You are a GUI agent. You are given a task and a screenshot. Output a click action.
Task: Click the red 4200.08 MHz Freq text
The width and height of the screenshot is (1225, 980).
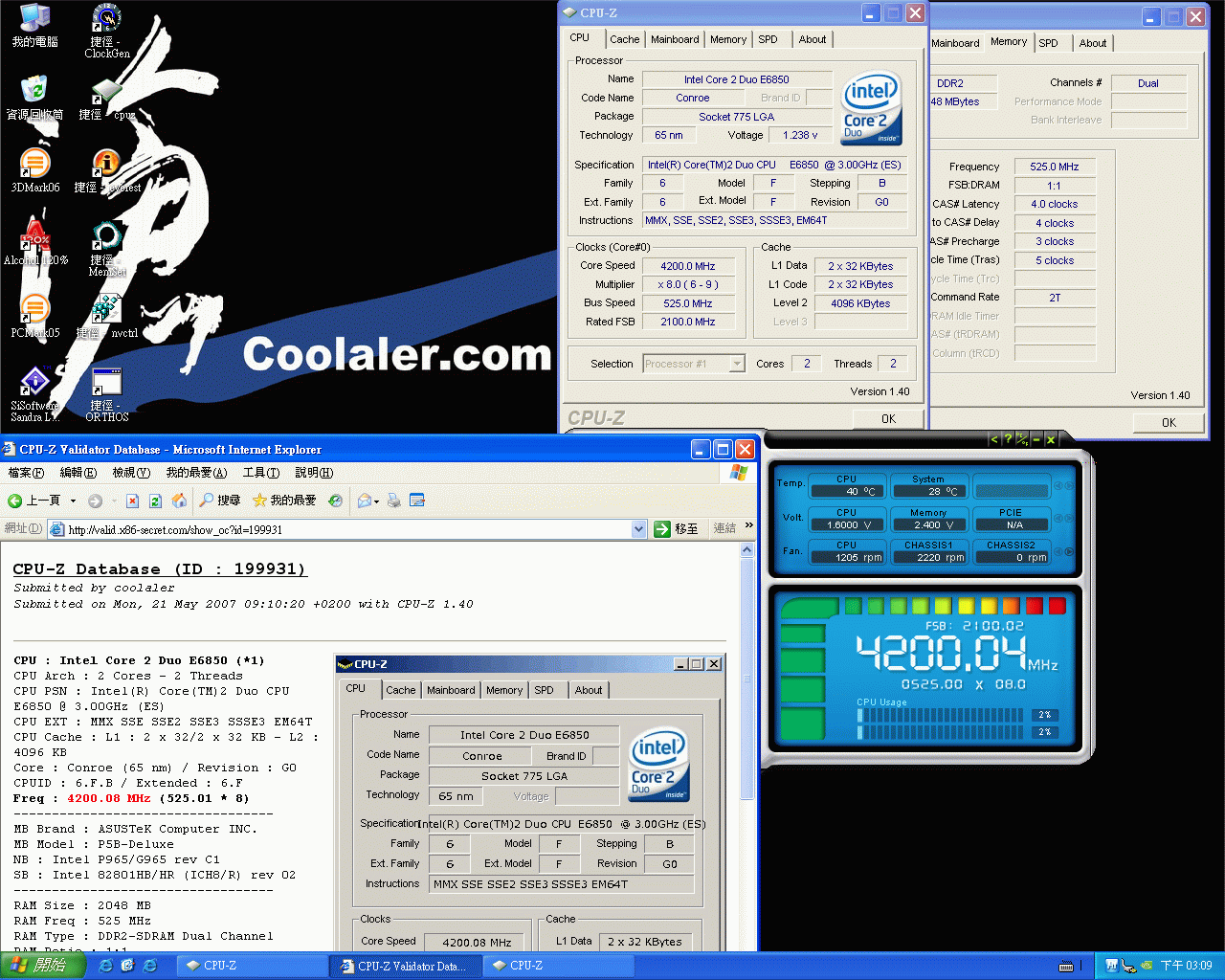[x=108, y=798]
